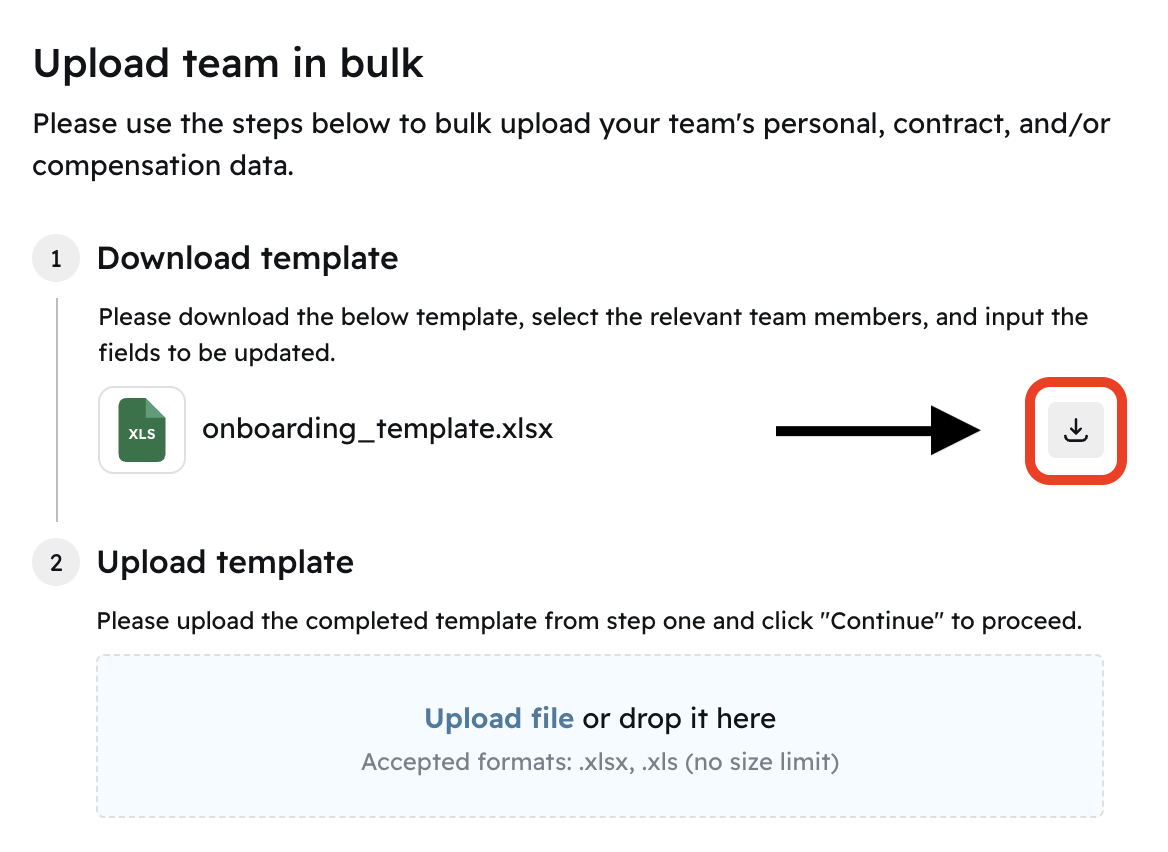Click "Please download the below template" text
This screenshot has width=1168, height=852.
pyautogui.click(x=311, y=318)
